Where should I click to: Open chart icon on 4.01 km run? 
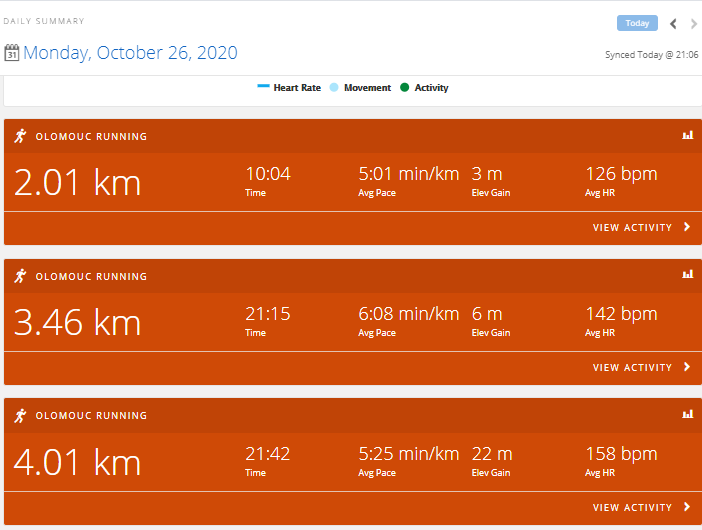point(688,415)
